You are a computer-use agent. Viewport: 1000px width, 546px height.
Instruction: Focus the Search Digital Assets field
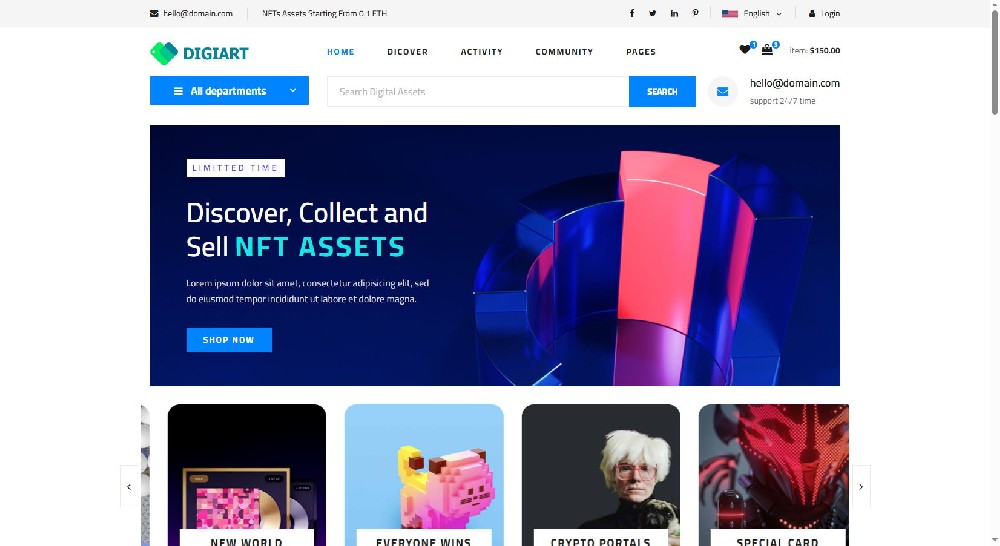478,92
